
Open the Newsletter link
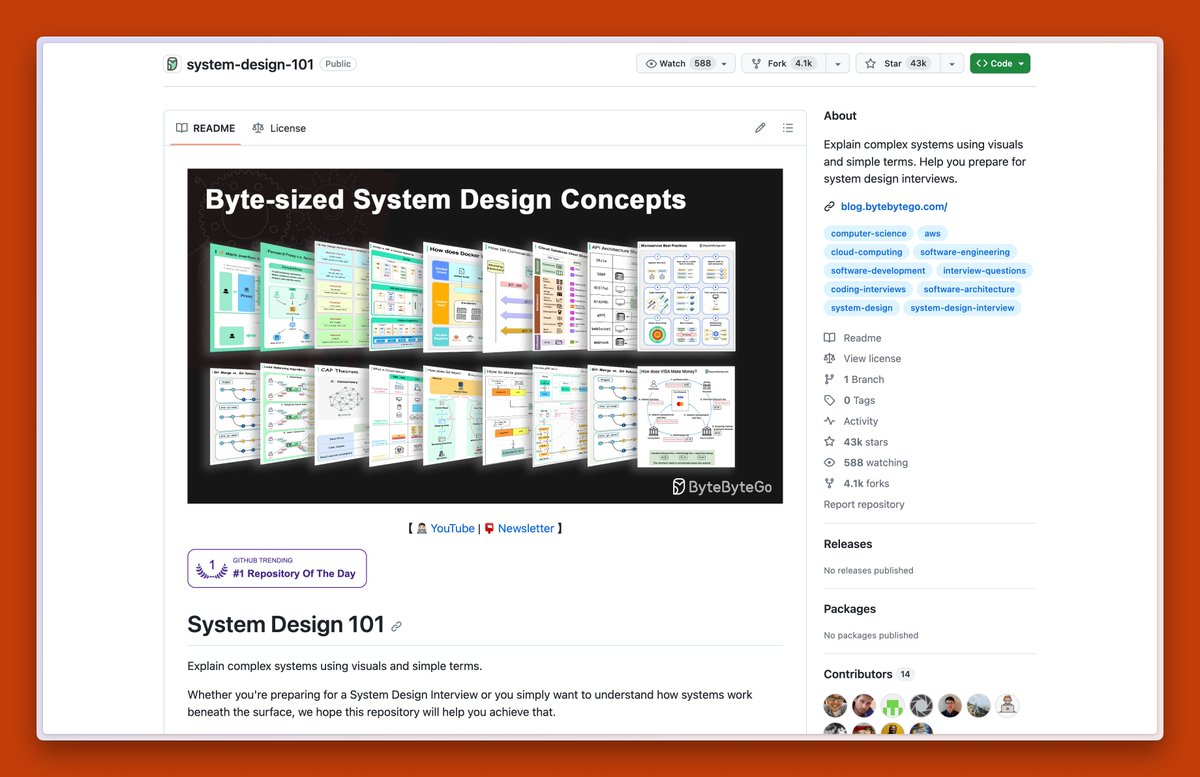point(526,528)
